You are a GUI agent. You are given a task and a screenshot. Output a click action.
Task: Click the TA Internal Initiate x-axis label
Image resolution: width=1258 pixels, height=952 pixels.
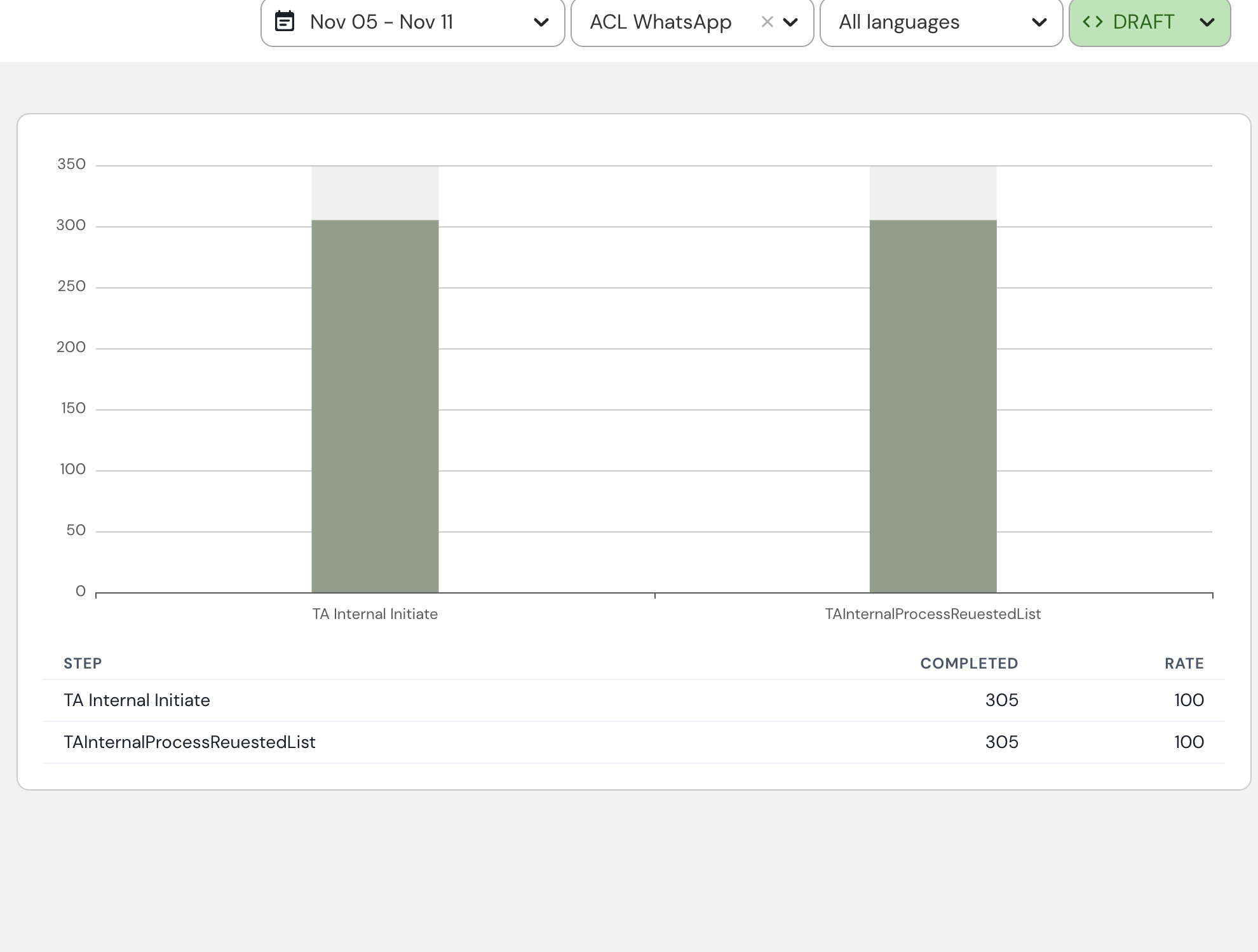(375, 614)
